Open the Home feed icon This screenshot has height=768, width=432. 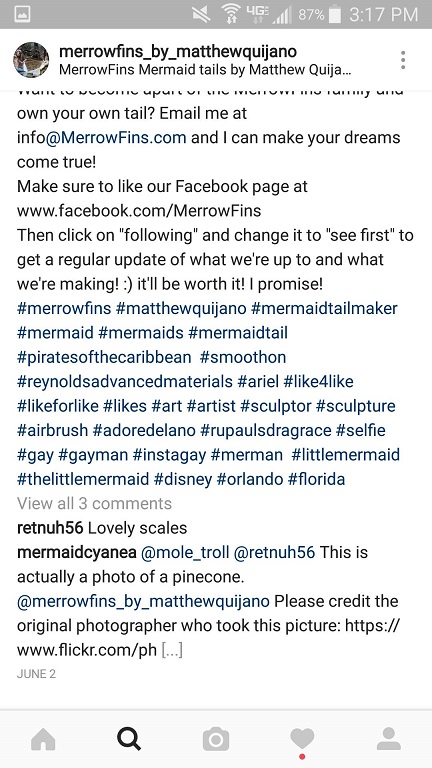click(x=43, y=739)
